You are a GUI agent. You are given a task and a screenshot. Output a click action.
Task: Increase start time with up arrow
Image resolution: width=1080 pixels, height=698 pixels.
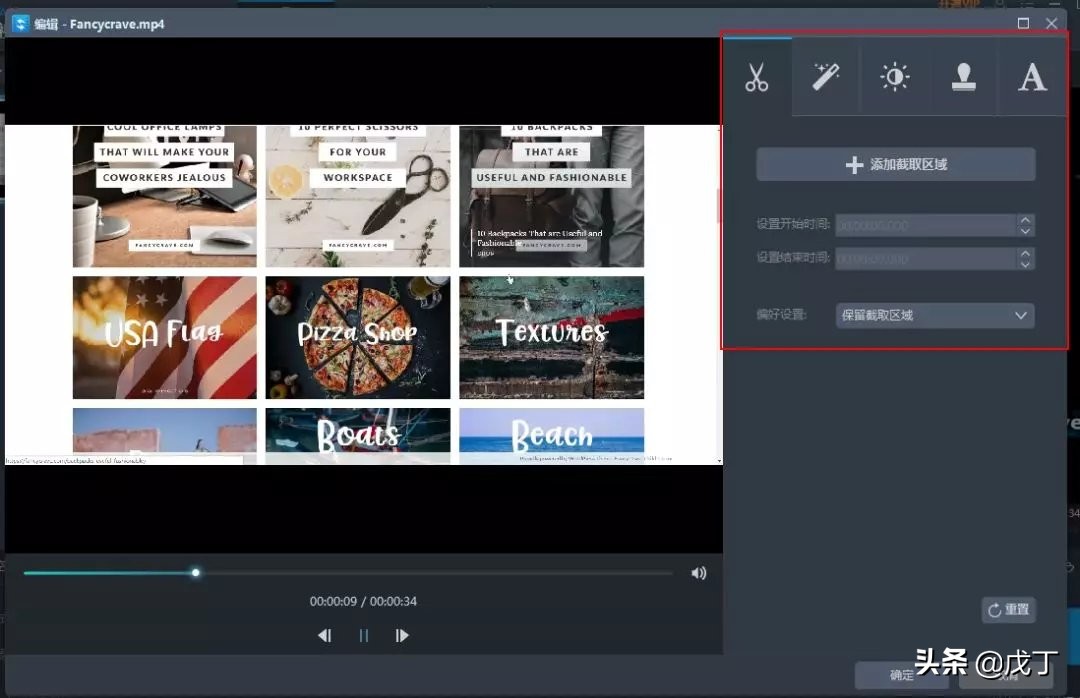(x=1026, y=220)
